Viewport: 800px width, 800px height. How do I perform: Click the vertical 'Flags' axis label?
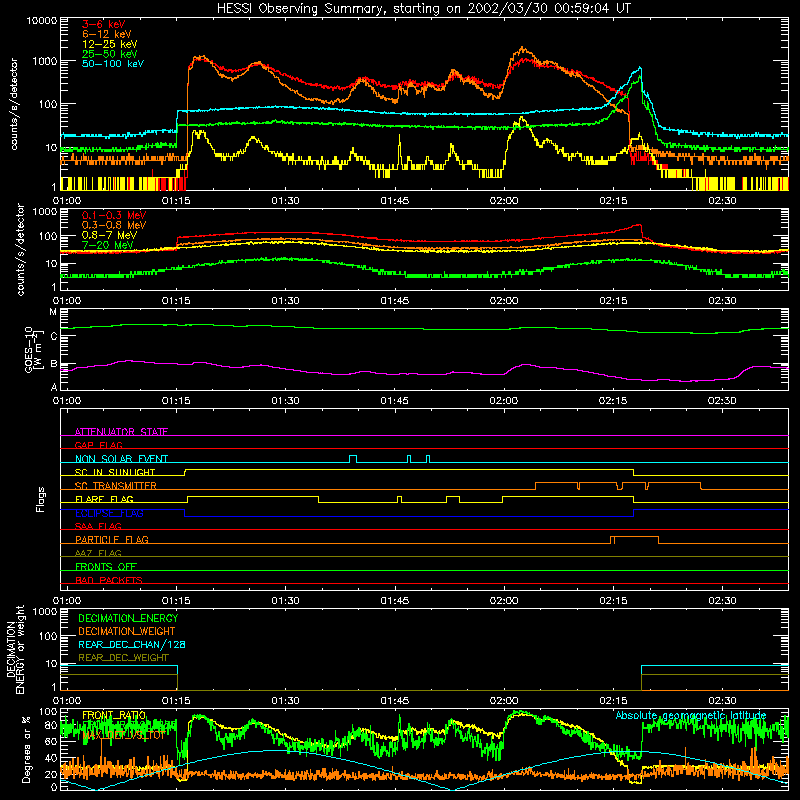tap(40, 499)
